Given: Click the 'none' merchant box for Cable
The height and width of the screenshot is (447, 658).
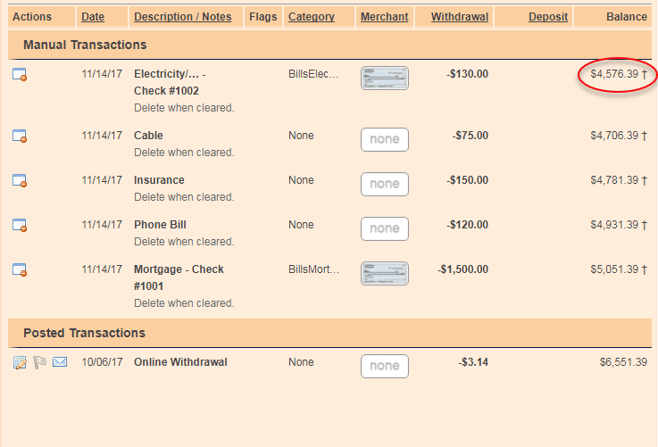Looking at the screenshot, I should (x=384, y=139).
